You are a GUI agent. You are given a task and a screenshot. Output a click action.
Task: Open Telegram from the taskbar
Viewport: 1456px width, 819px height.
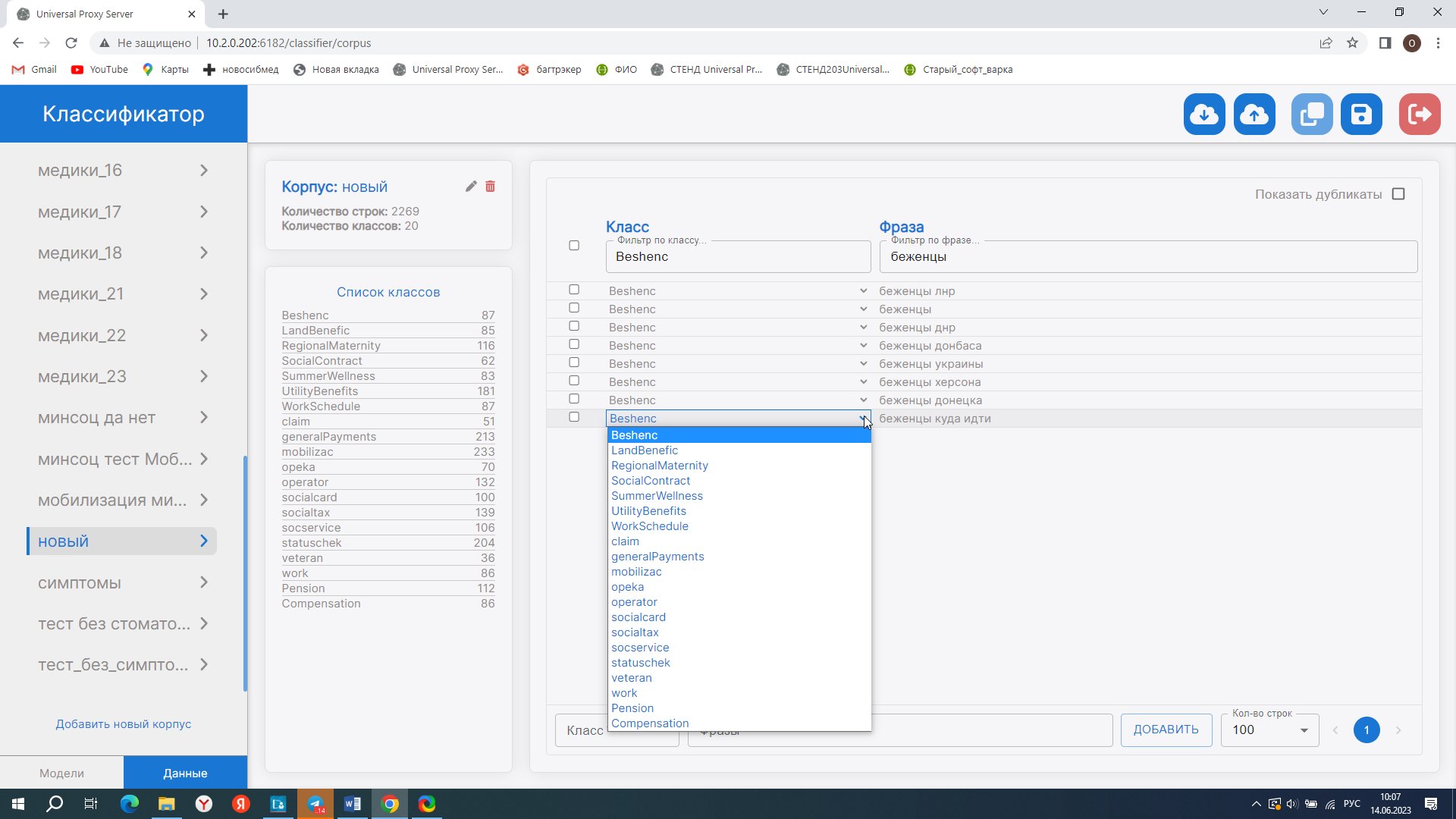pyautogui.click(x=315, y=804)
